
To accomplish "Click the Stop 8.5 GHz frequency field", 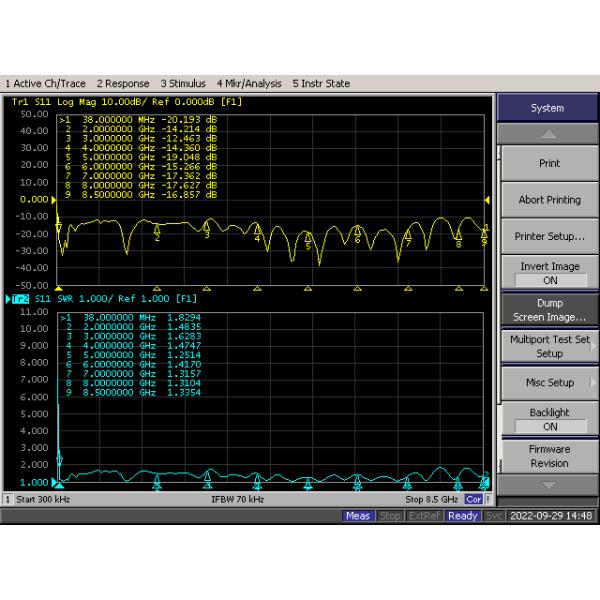I will [431, 498].
